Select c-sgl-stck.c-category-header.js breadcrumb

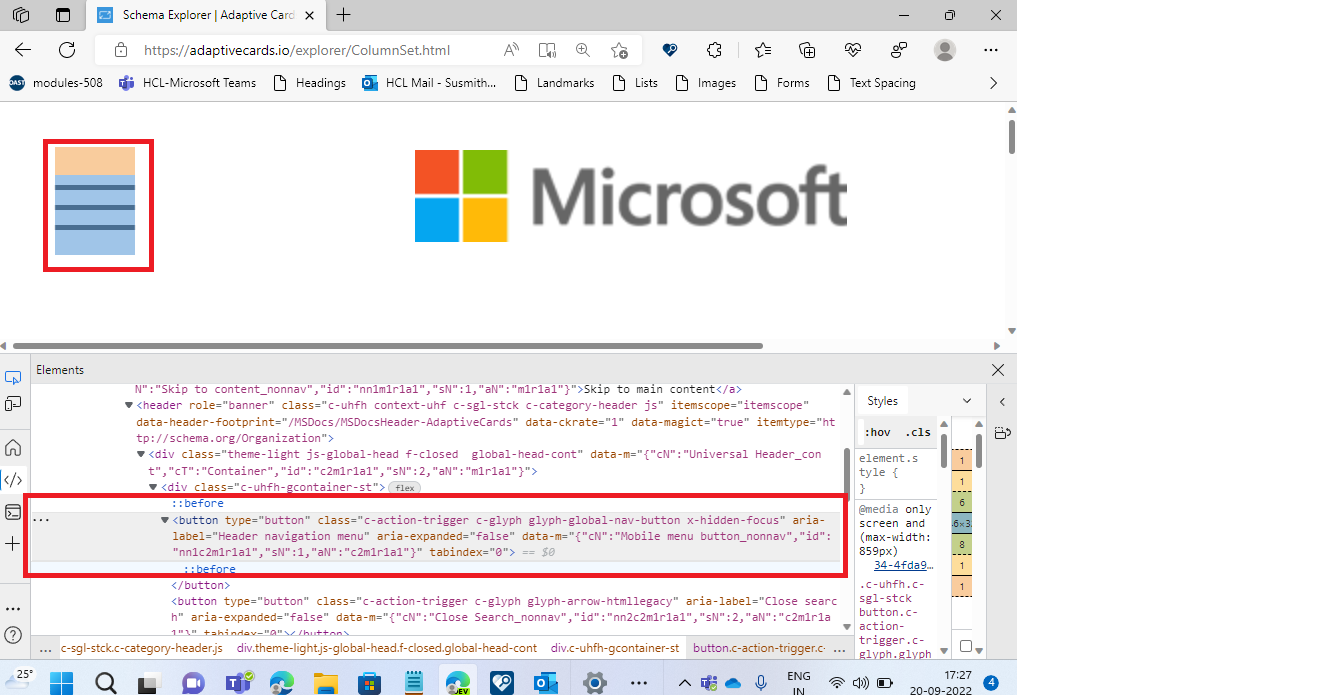[x=142, y=648]
